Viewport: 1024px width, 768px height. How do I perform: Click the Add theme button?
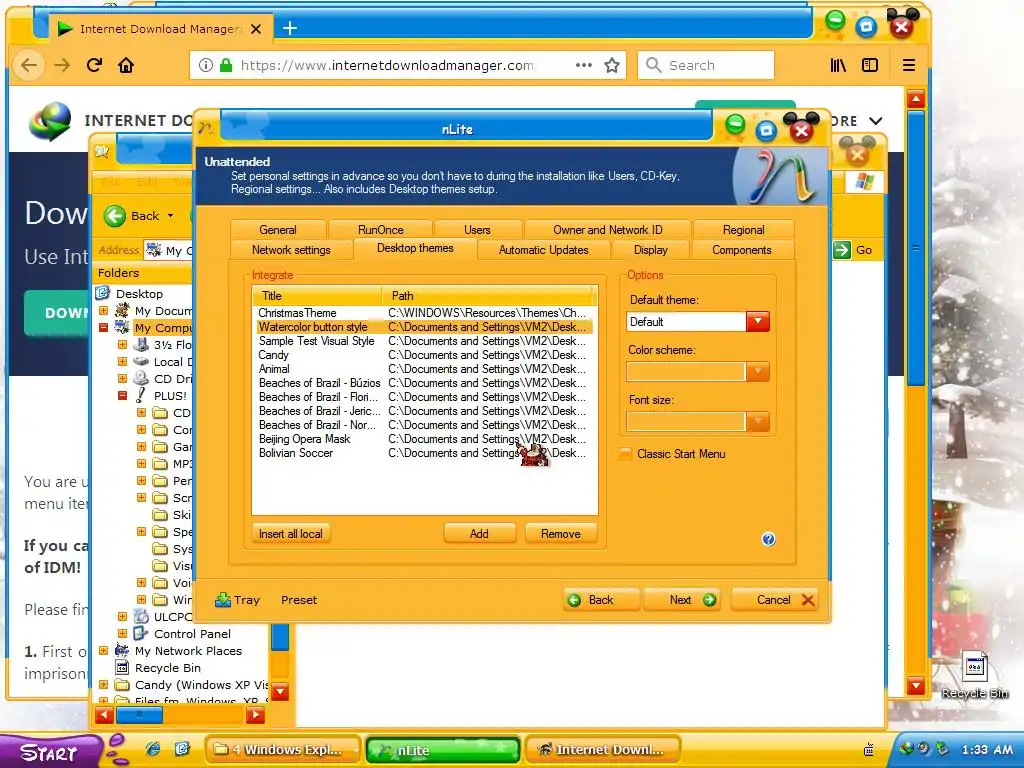pos(479,534)
